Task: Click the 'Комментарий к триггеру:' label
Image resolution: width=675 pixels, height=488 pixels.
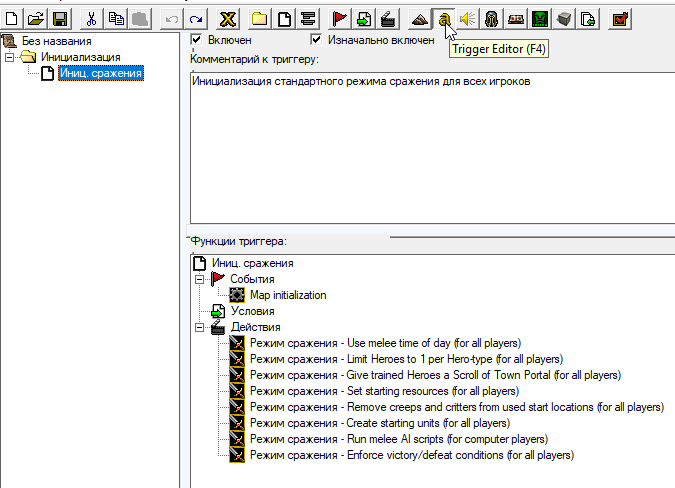Action: pyautogui.click(x=254, y=59)
